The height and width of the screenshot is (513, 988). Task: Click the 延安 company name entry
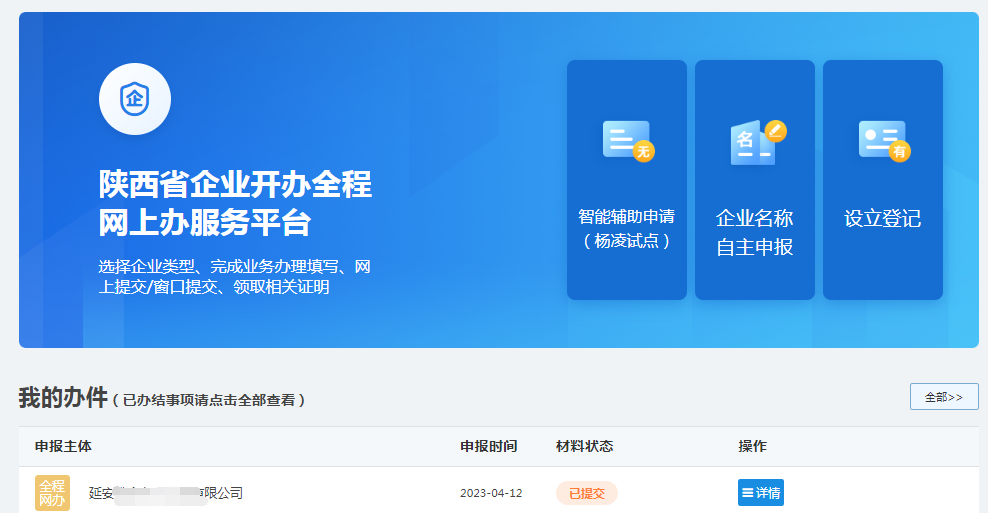(x=166, y=493)
